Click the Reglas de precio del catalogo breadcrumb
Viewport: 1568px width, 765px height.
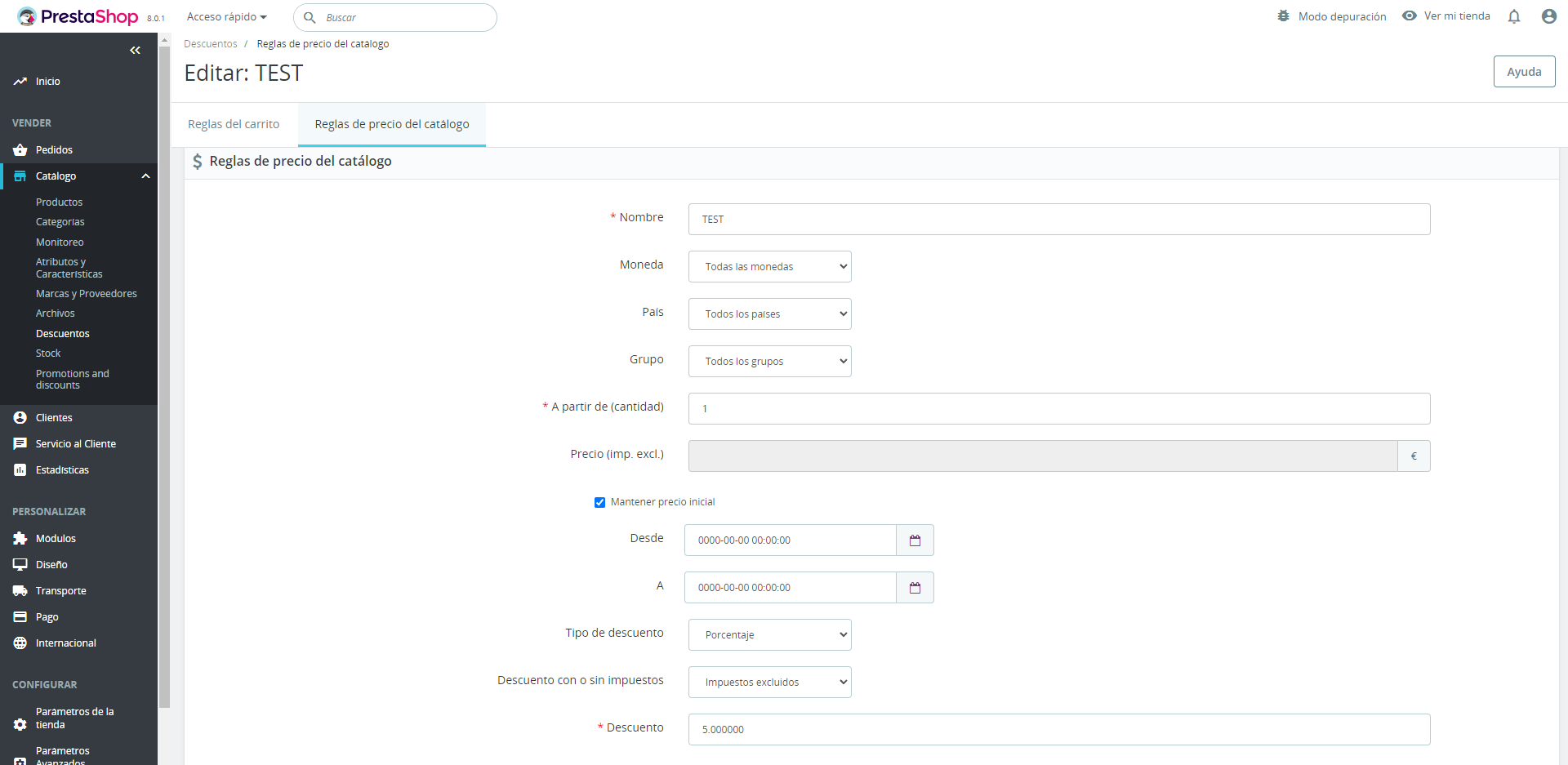pos(323,44)
